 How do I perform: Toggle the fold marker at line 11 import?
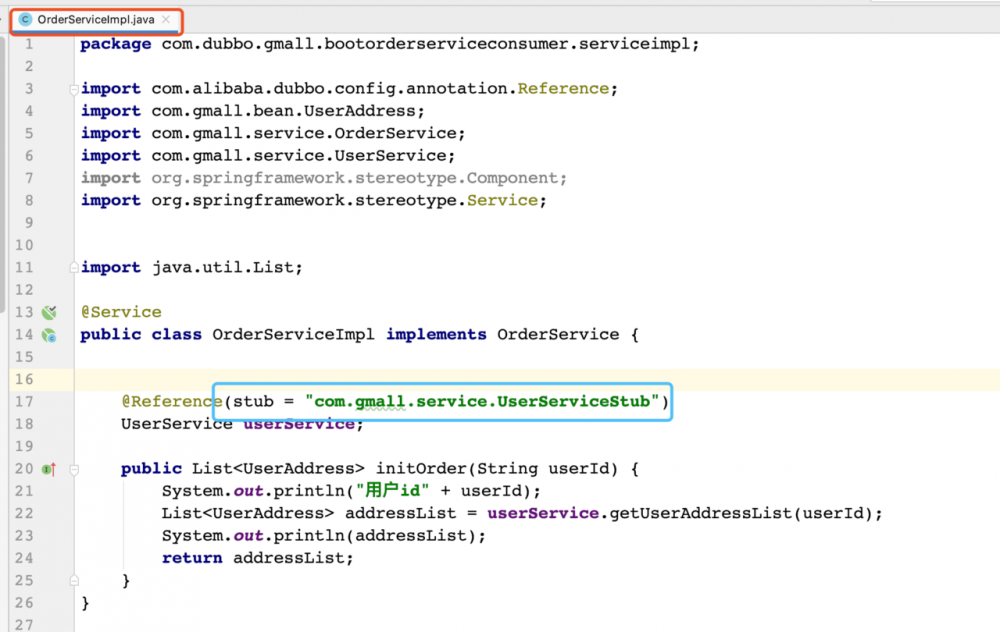(74, 267)
